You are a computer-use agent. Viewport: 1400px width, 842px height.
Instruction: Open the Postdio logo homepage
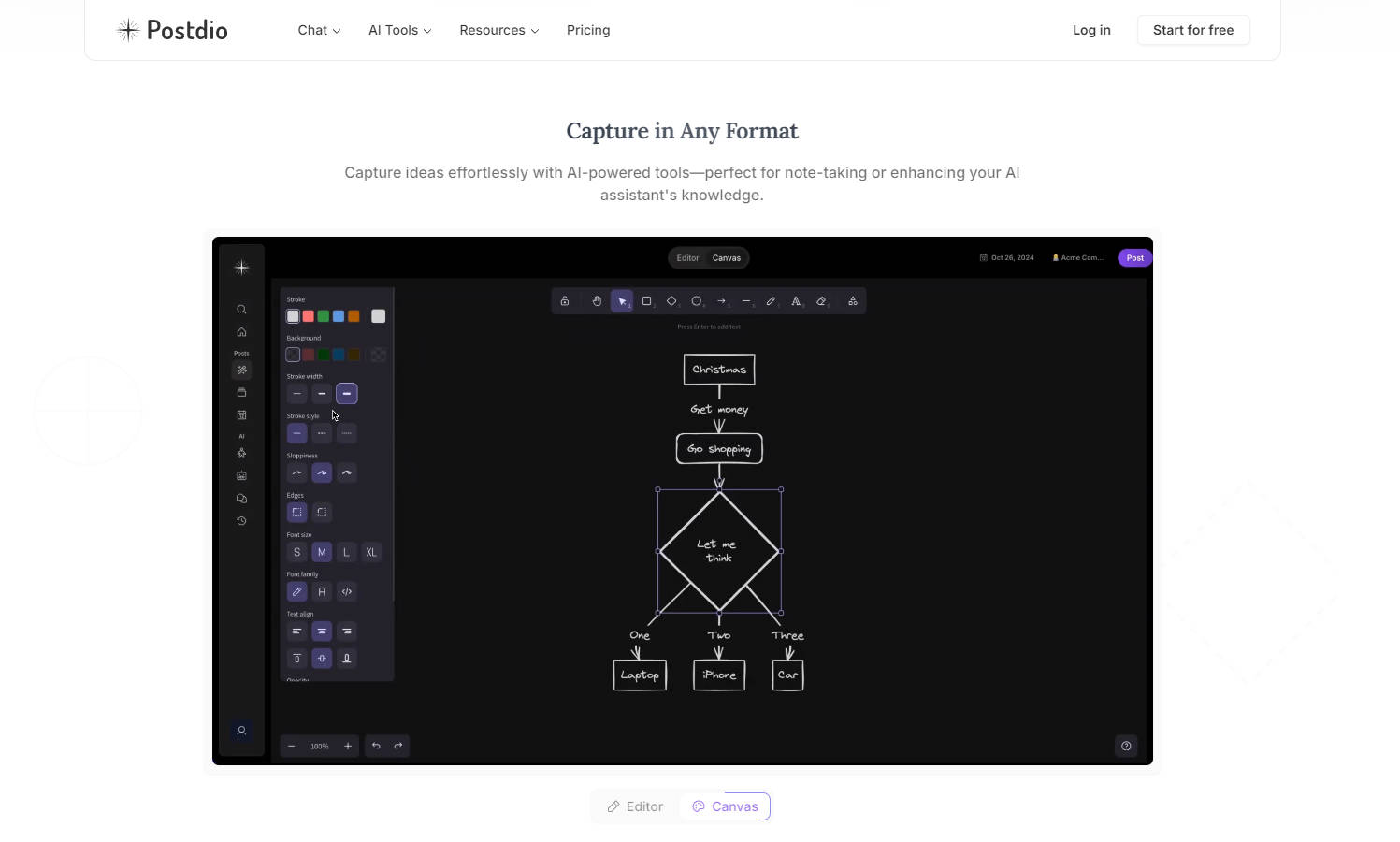pyautogui.click(x=172, y=30)
